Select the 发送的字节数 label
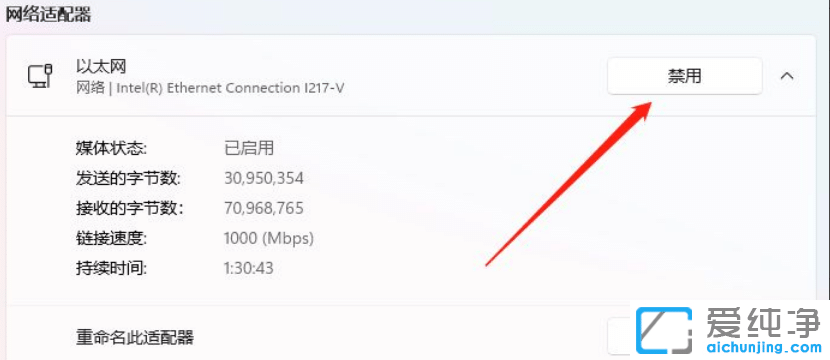This screenshot has height=360, width=830. tap(129, 178)
